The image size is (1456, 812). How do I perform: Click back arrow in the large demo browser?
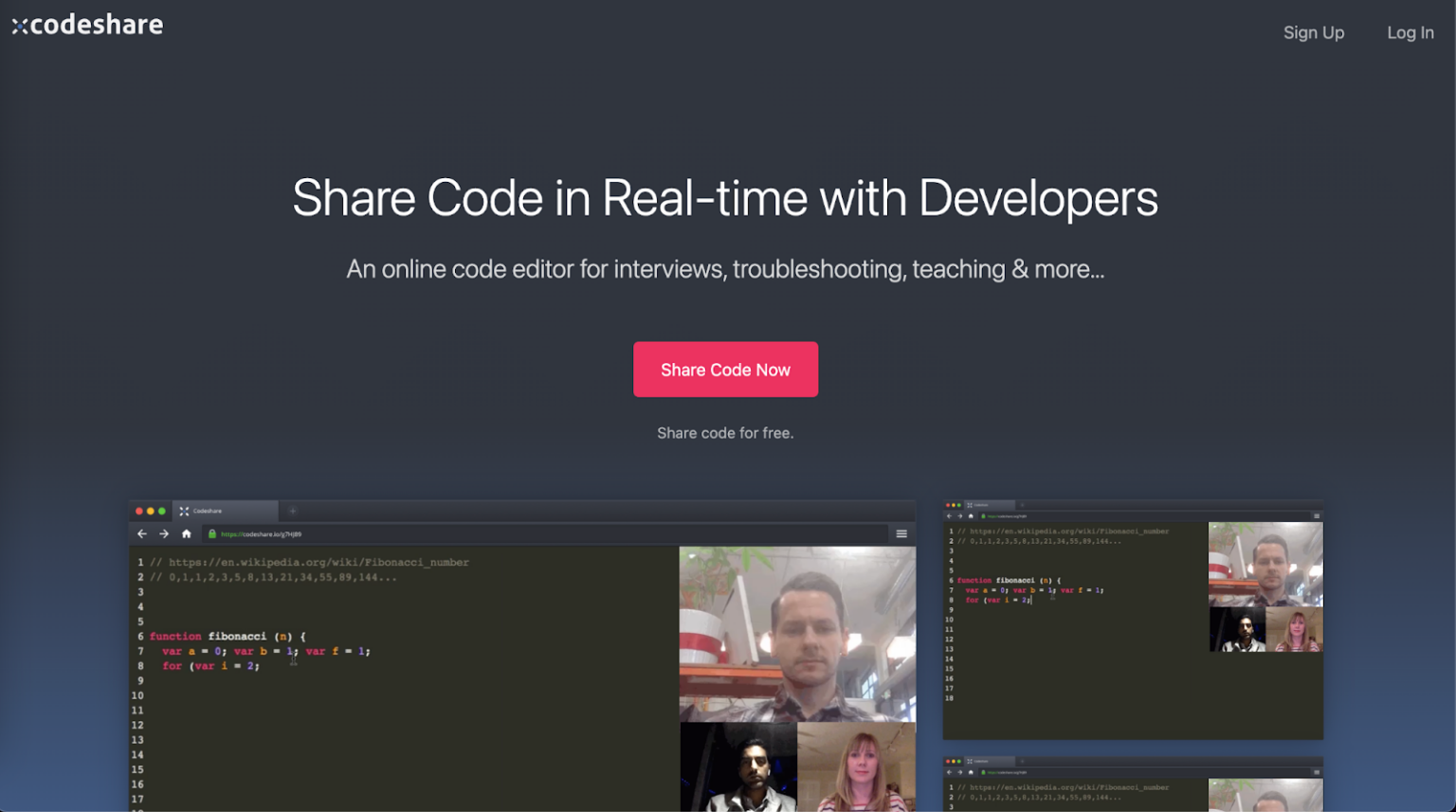pos(142,534)
